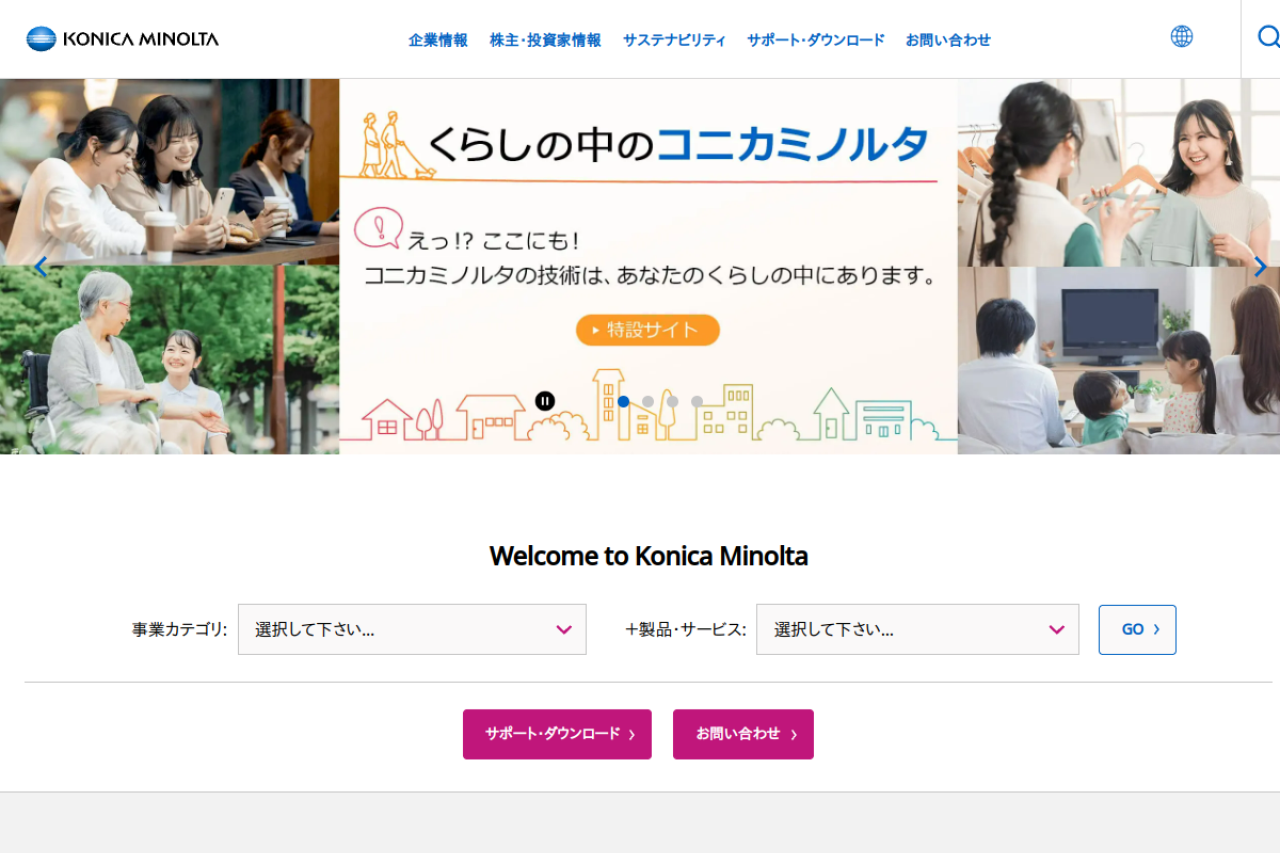Open the 株主・投資家情報 menu
Viewport: 1280px width, 853px height.
click(545, 40)
